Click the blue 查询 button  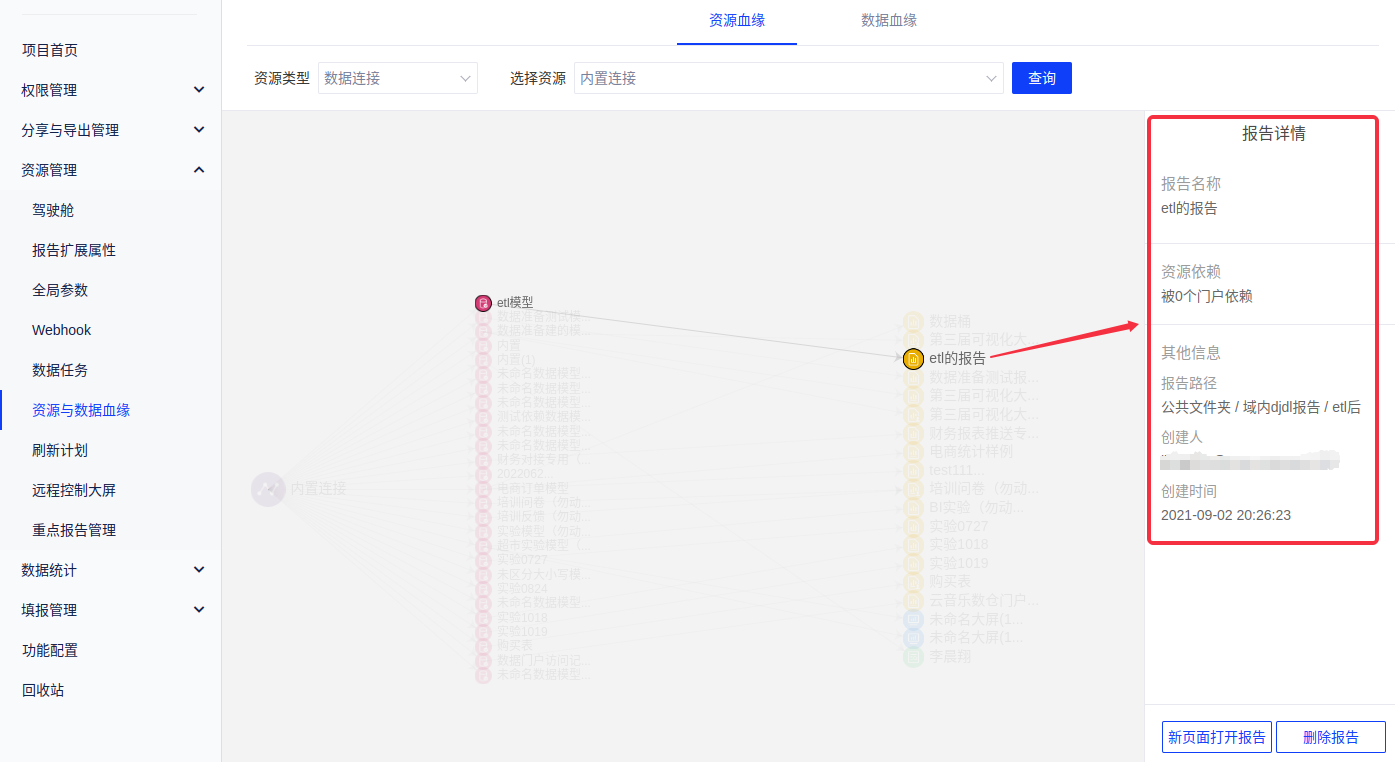pyautogui.click(x=1041, y=78)
